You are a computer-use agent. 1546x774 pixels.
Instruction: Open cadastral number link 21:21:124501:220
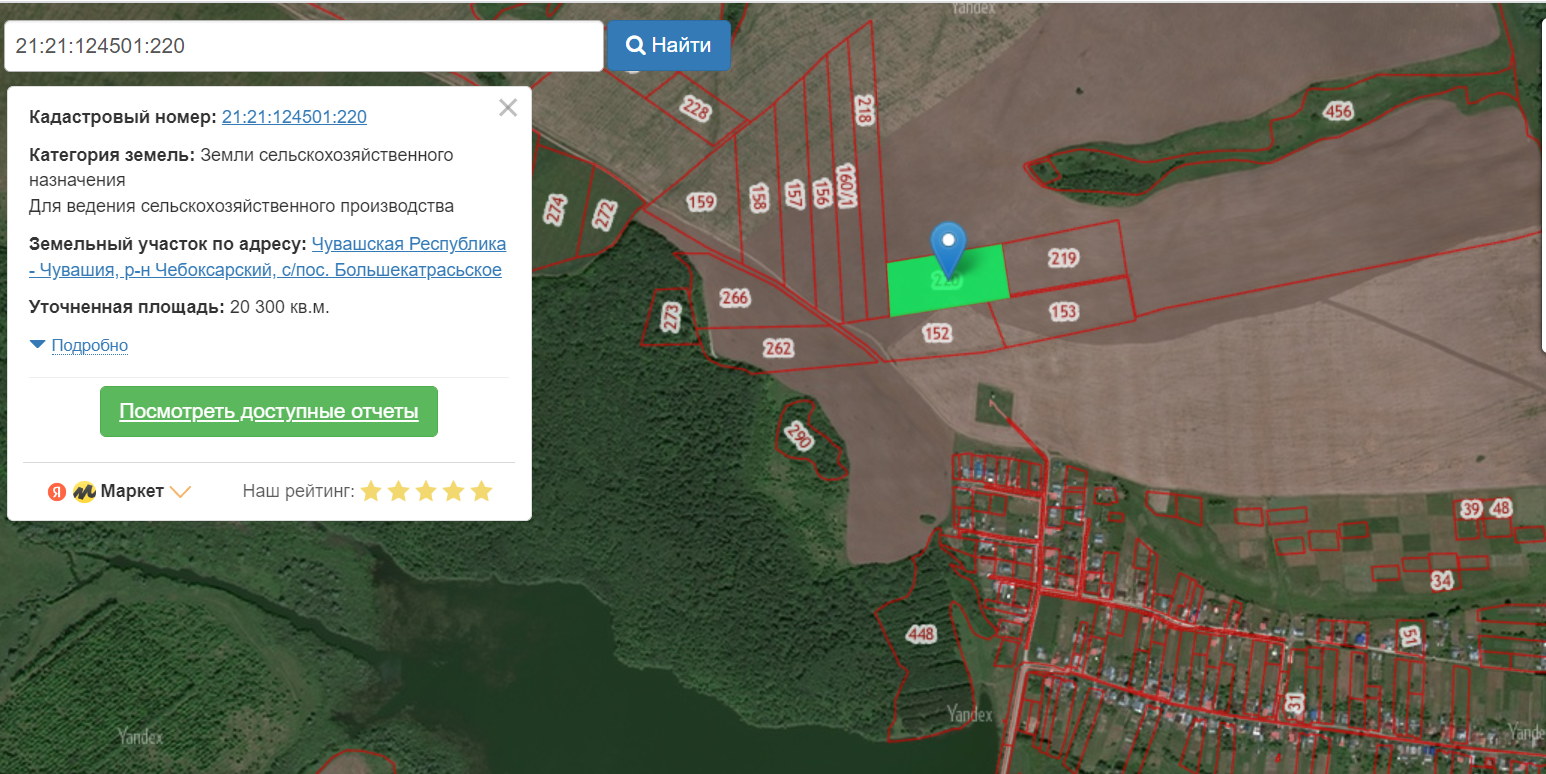pos(294,117)
